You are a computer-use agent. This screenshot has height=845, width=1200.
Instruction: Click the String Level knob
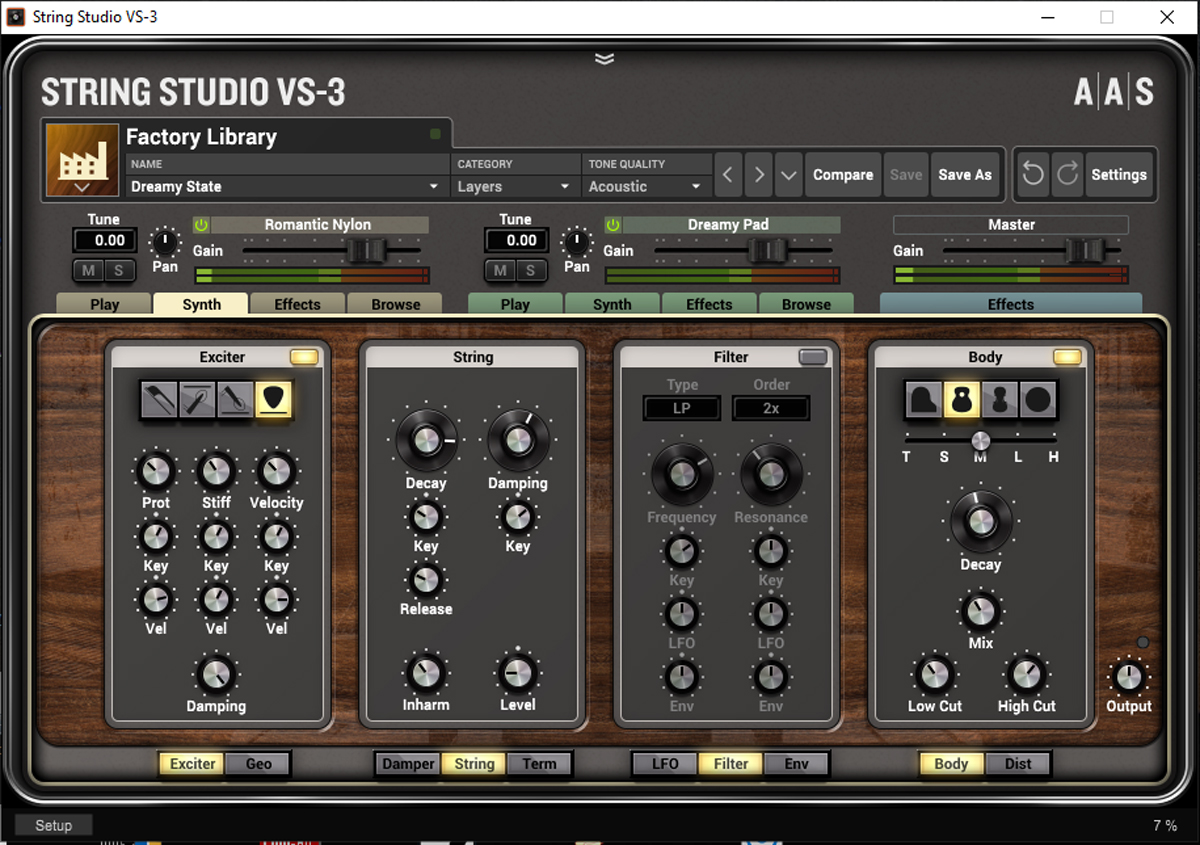(517, 673)
